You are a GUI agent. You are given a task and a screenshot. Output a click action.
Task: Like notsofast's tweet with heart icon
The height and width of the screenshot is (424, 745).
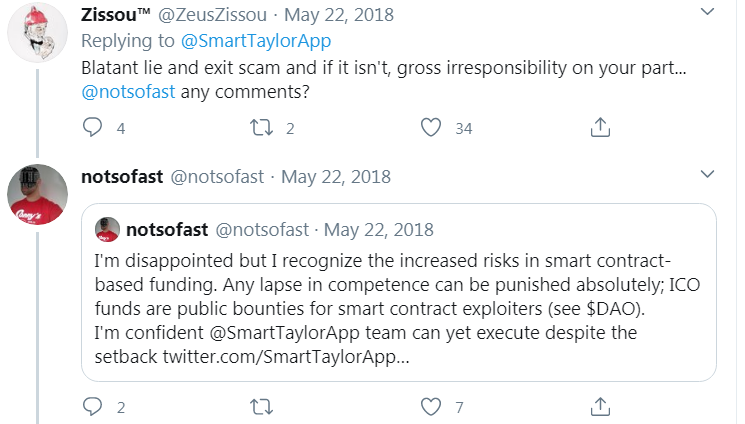pyautogui.click(x=431, y=407)
